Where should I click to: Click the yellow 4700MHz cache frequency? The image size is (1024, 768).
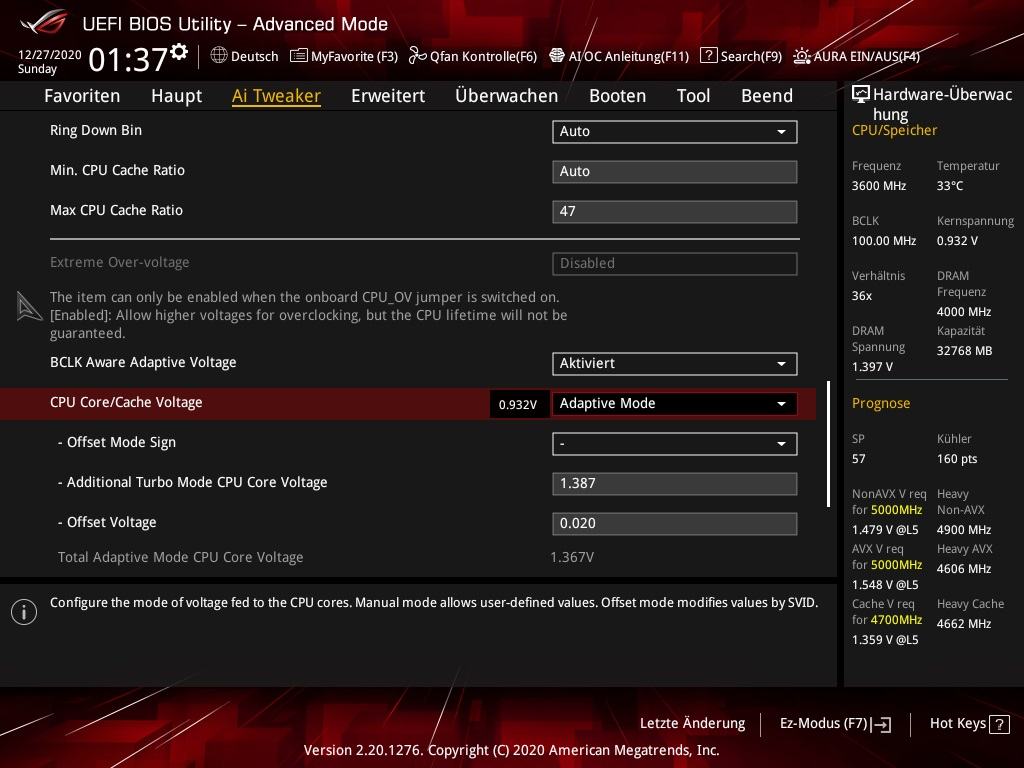click(x=897, y=620)
